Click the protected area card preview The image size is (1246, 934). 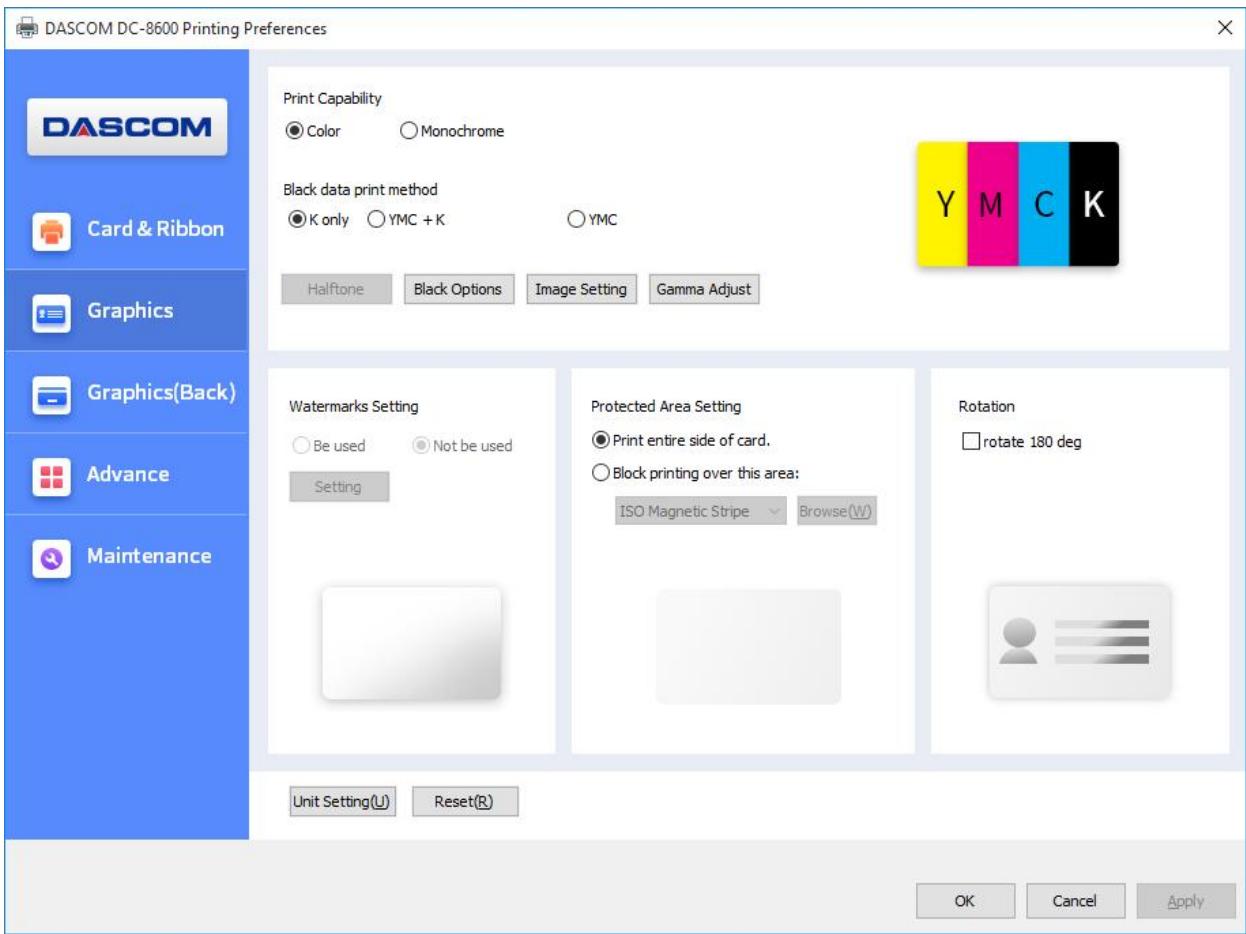[748, 646]
